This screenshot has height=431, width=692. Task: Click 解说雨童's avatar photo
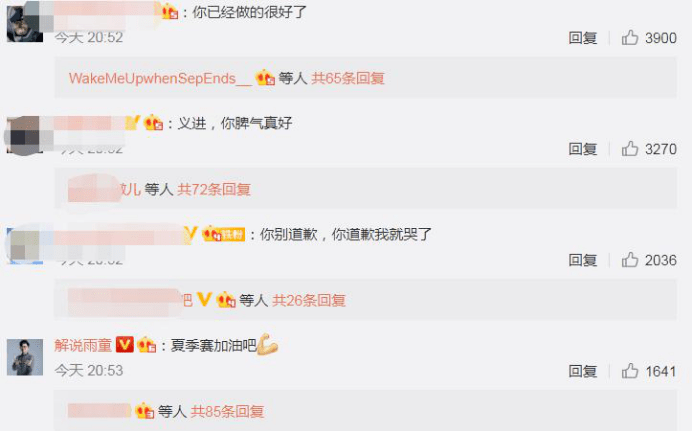tap(25, 357)
